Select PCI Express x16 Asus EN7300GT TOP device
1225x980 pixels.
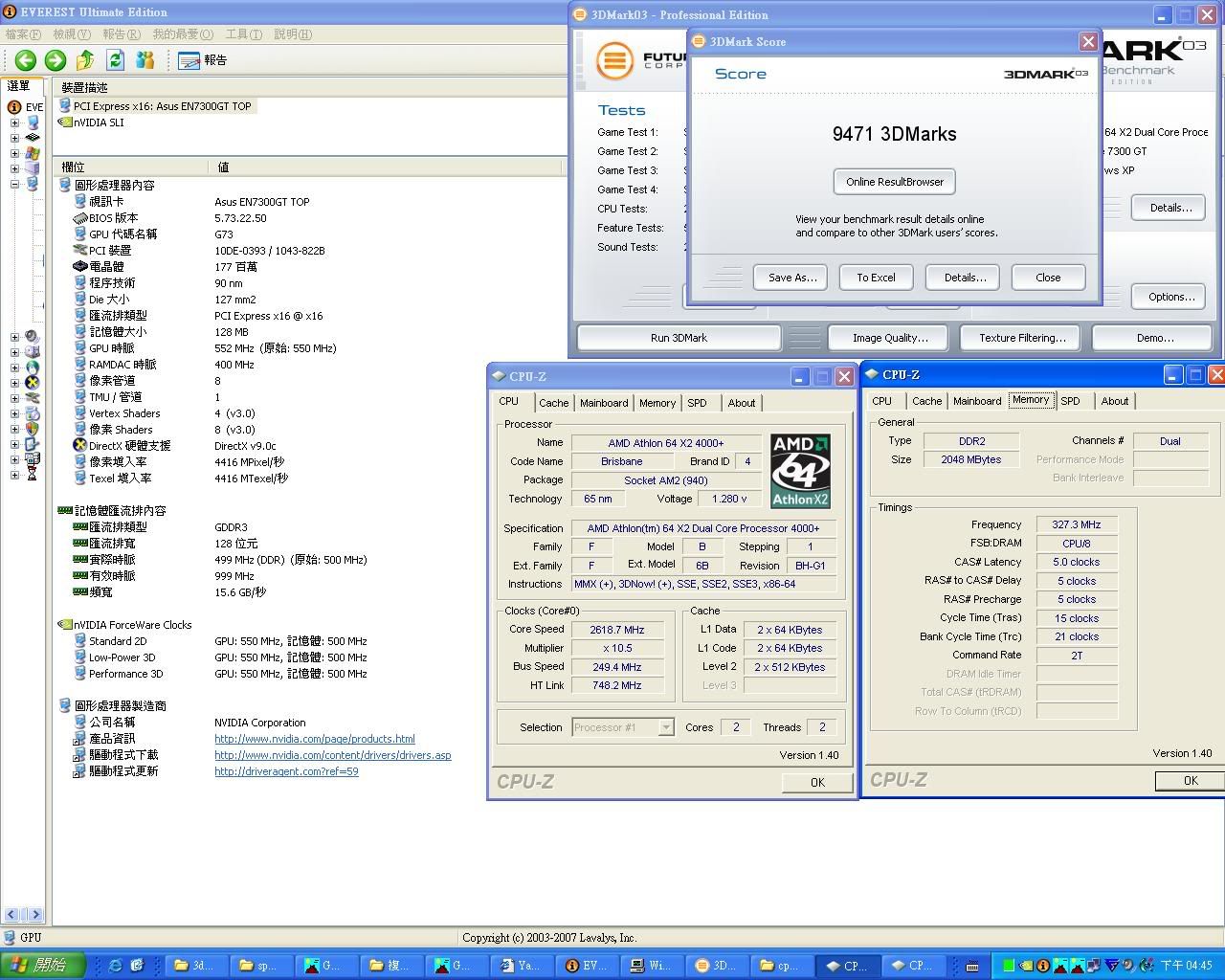click(x=162, y=106)
